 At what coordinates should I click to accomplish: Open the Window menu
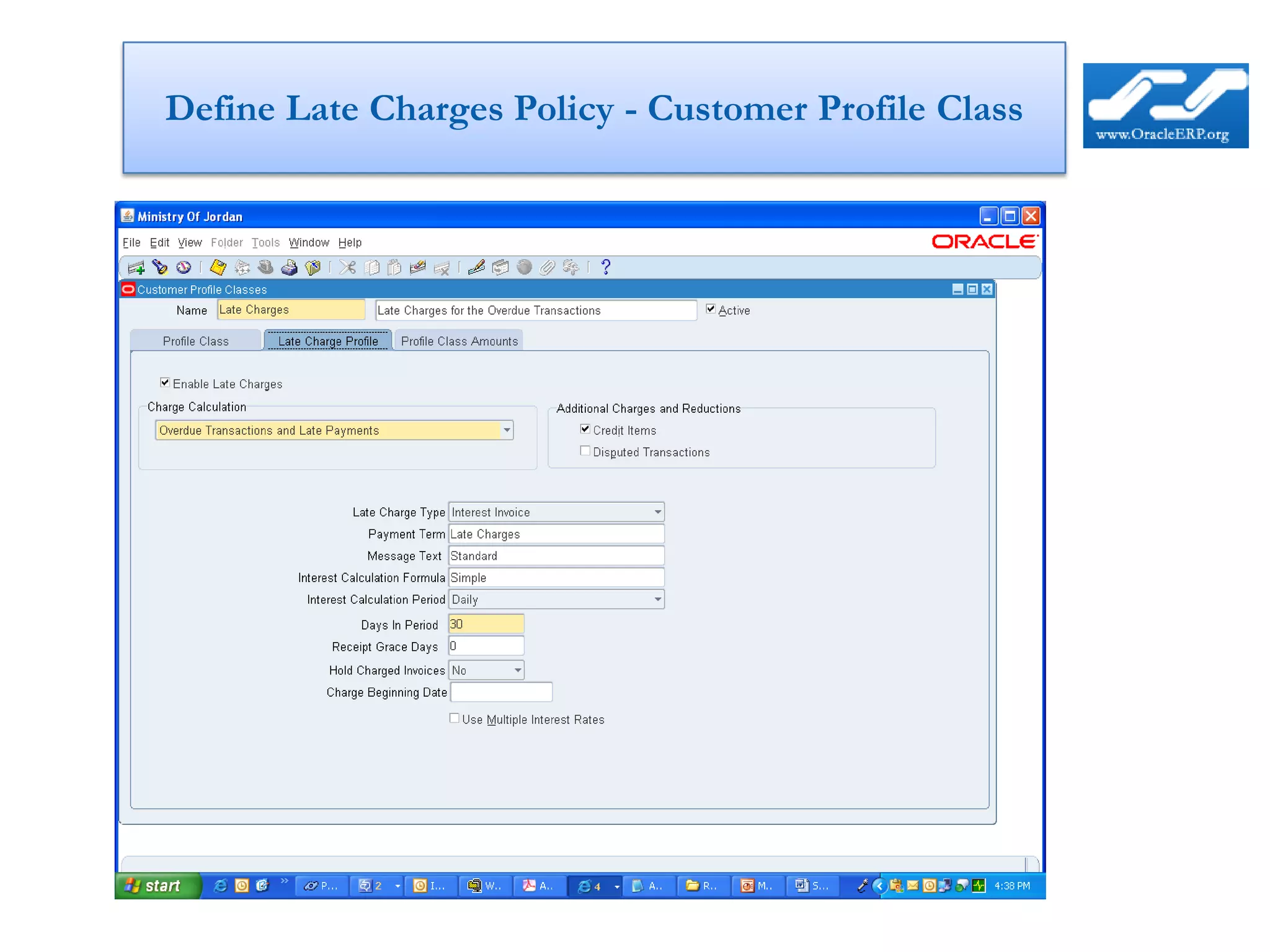pyautogui.click(x=309, y=242)
